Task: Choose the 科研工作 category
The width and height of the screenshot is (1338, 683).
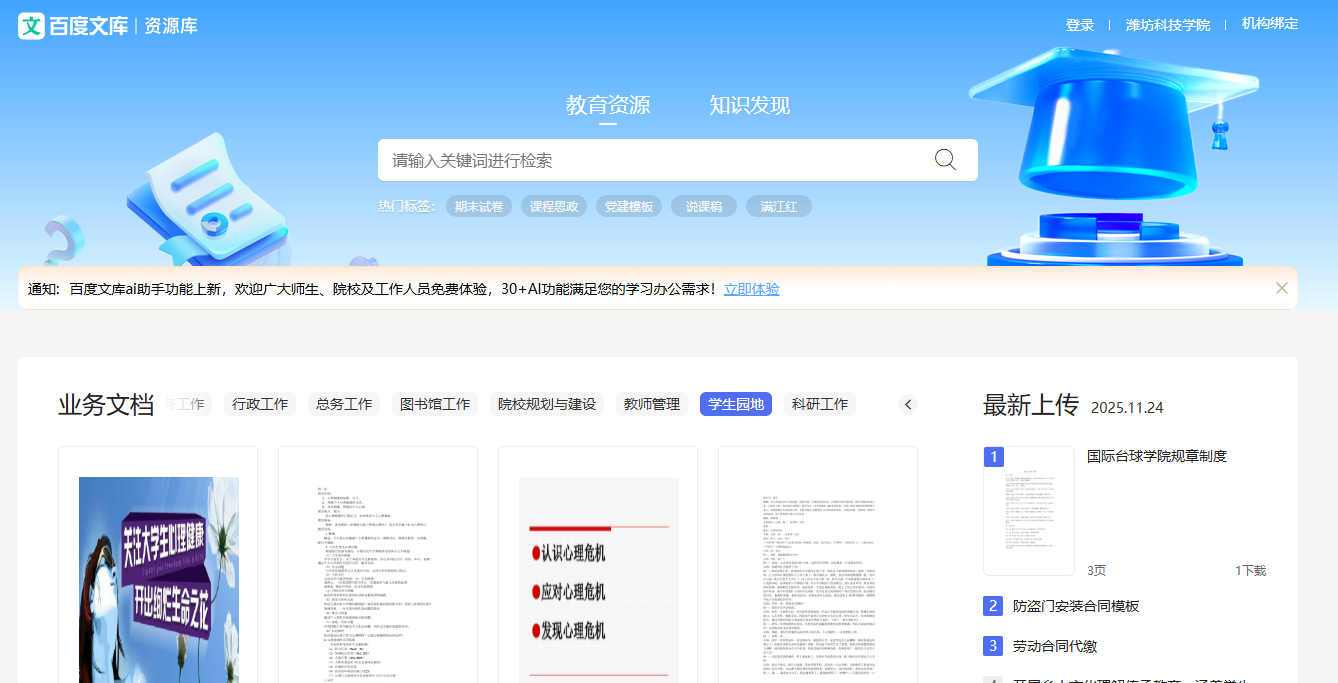Action: point(820,404)
